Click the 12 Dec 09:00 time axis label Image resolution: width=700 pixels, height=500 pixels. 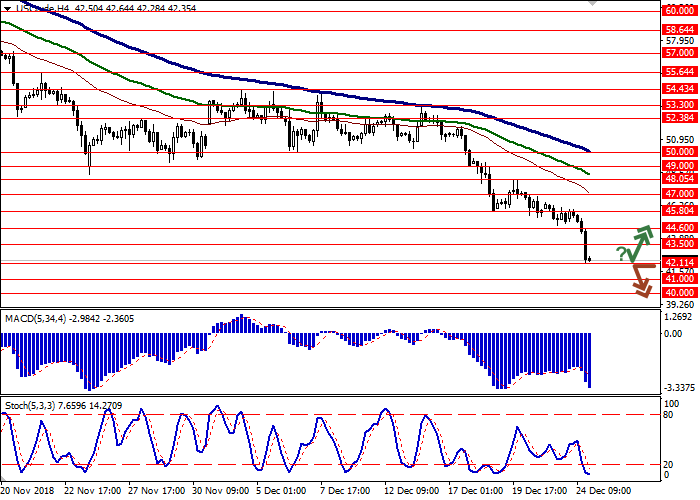(x=412, y=491)
